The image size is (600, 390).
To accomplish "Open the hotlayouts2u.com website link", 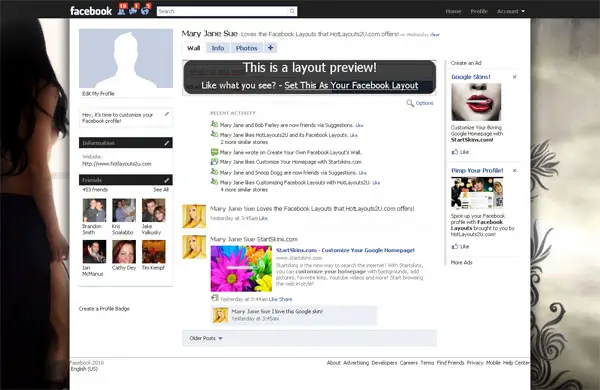I will click(x=117, y=164).
